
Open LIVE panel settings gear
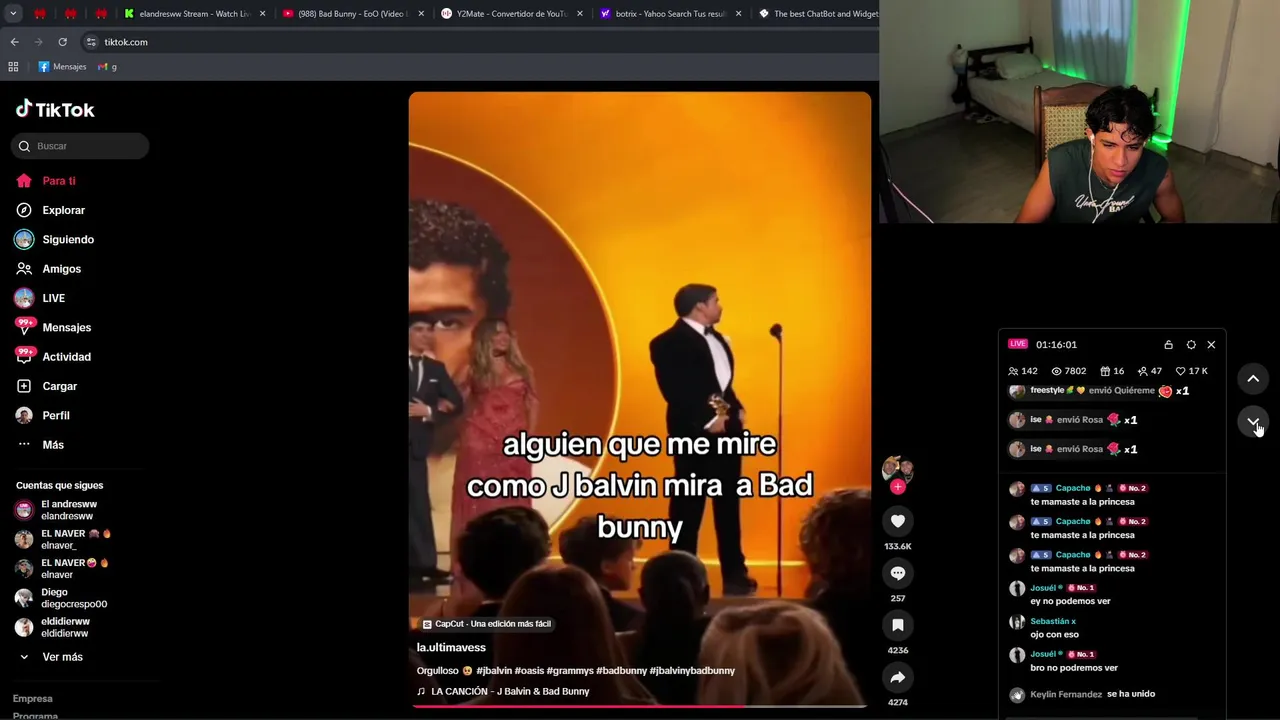pyautogui.click(x=1190, y=344)
